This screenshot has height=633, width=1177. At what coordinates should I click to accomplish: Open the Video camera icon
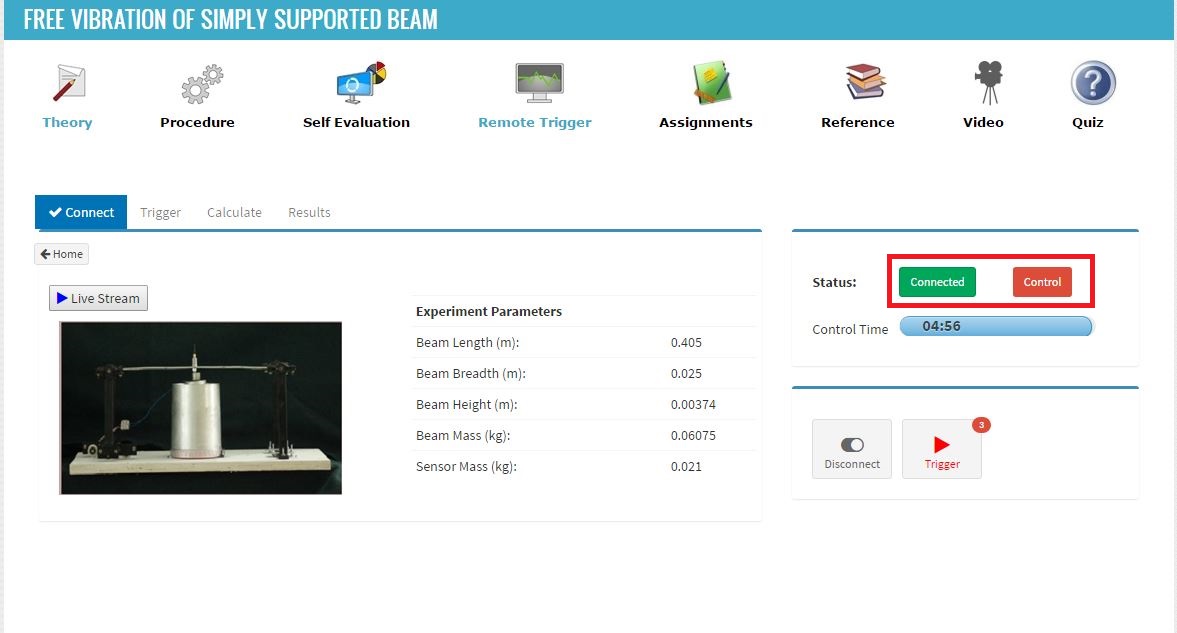click(989, 83)
